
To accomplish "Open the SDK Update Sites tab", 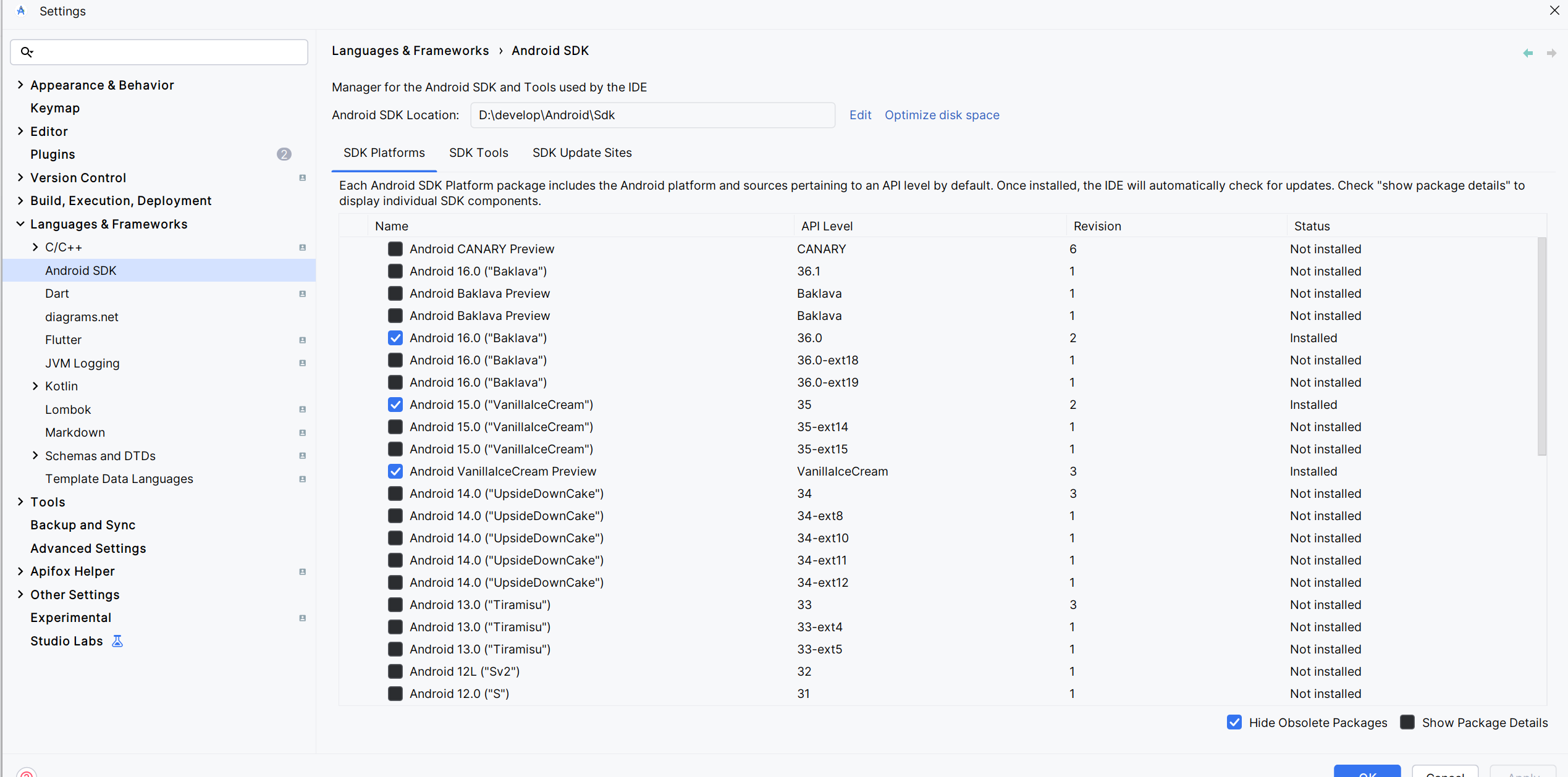I will 581,153.
